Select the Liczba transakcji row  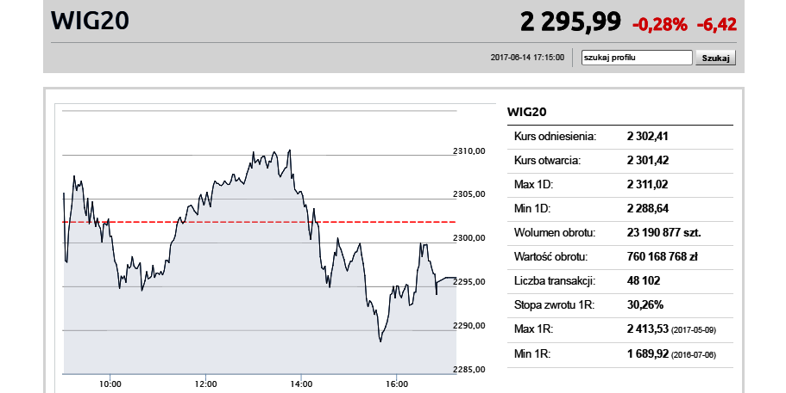click(620, 281)
